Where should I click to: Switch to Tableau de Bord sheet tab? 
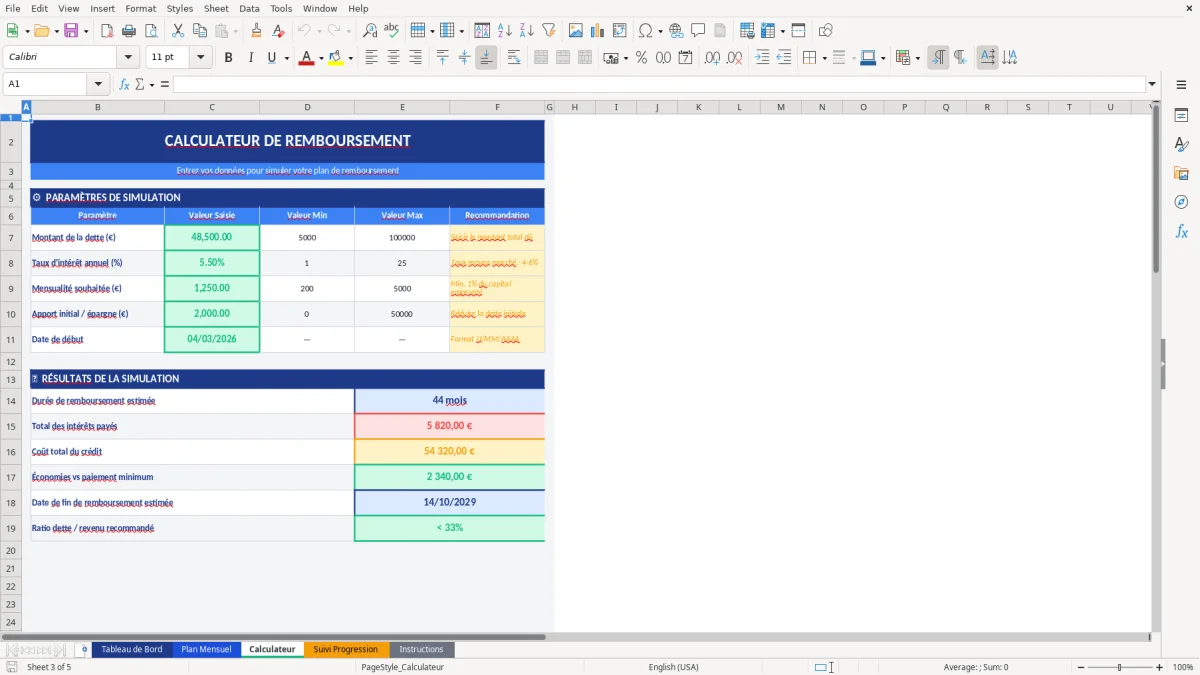(131, 649)
